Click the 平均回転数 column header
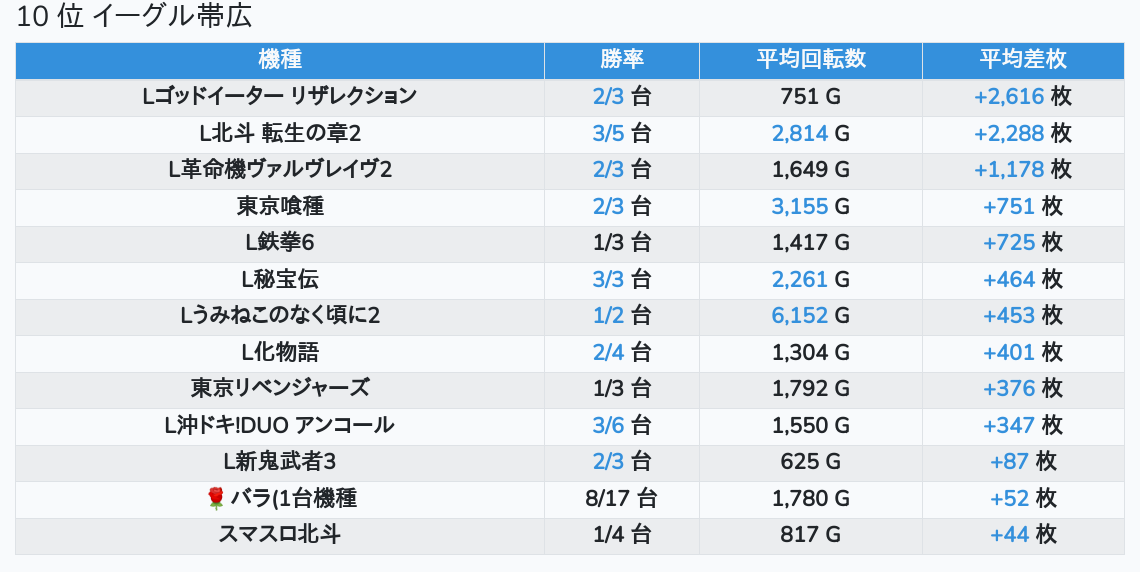 tap(811, 60)
